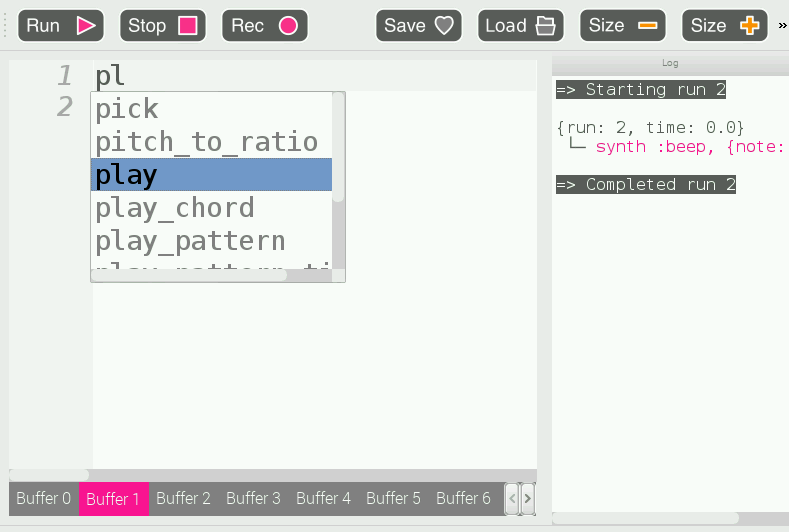Load a file via the folder icon

click(545, 26)
